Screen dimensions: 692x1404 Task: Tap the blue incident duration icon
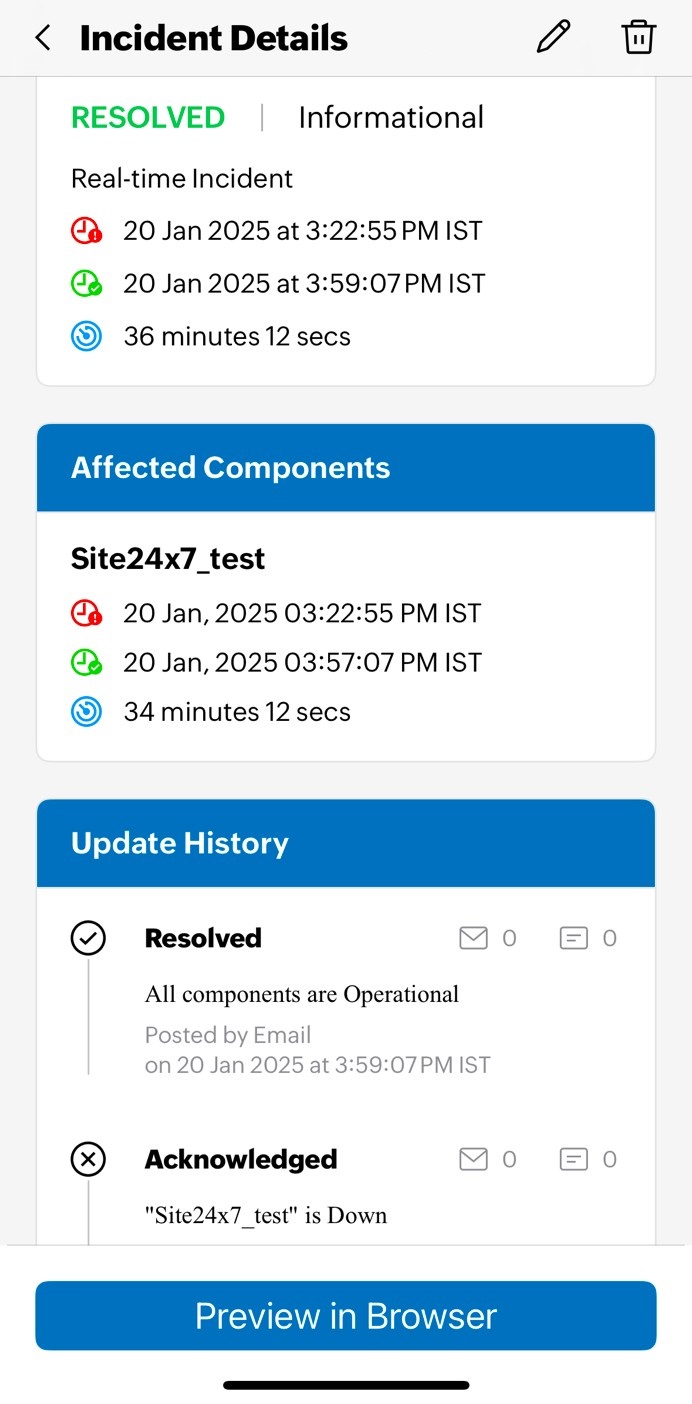pyautogui.click(x=87, y=337)
